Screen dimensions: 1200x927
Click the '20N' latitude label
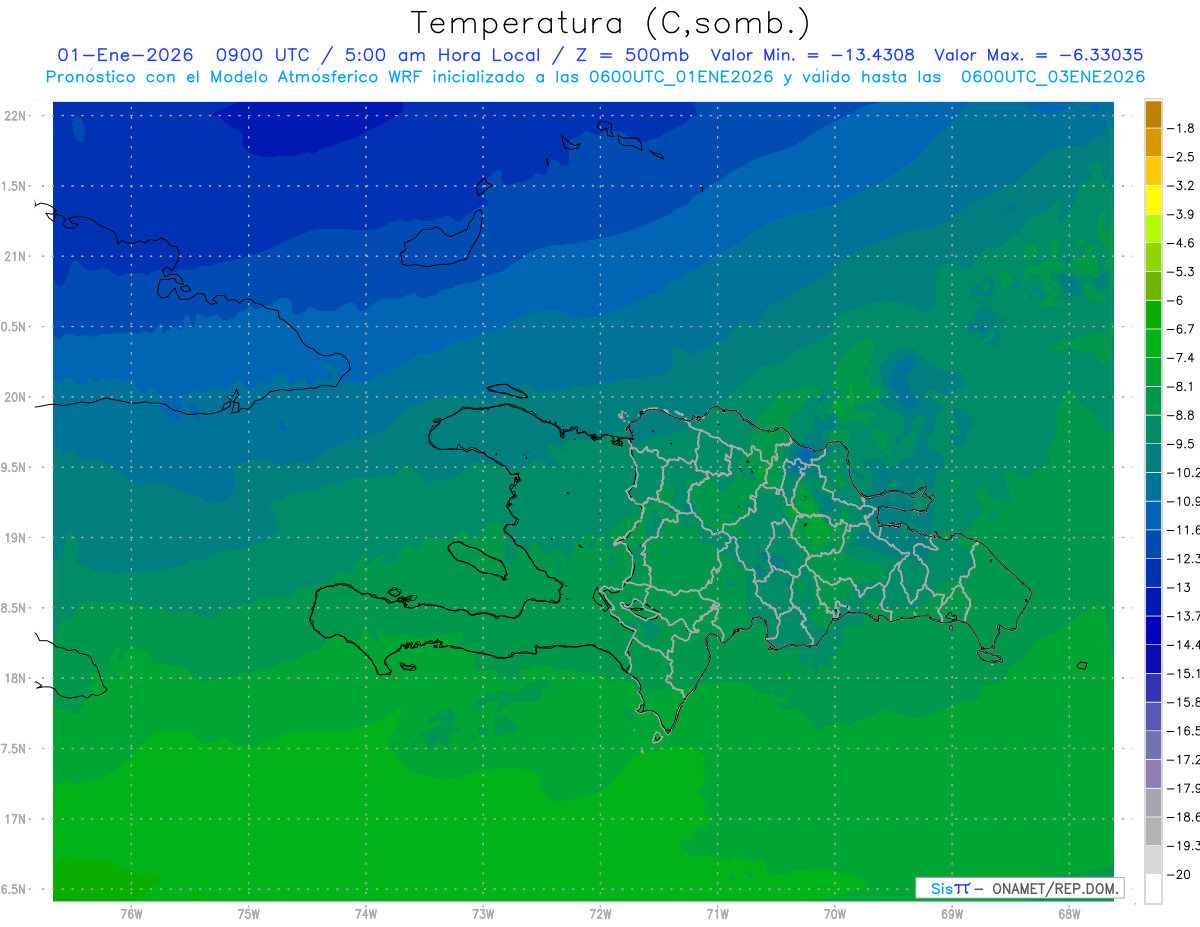[x=15, y=397]
